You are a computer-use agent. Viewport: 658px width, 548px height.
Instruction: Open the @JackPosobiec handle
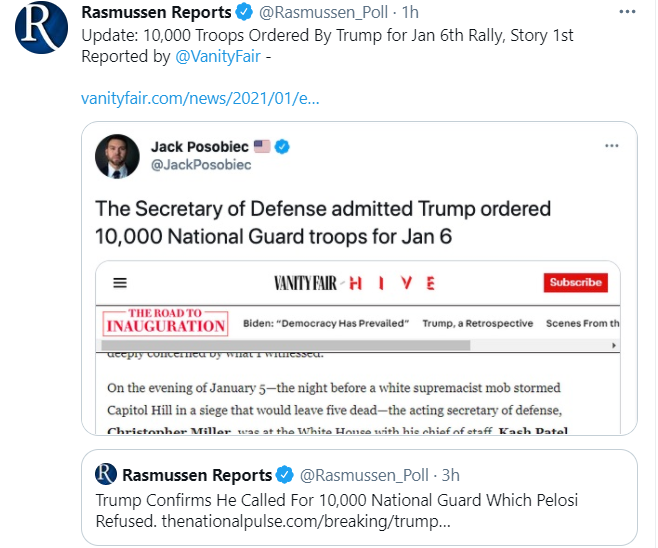[x=201, y=165]
